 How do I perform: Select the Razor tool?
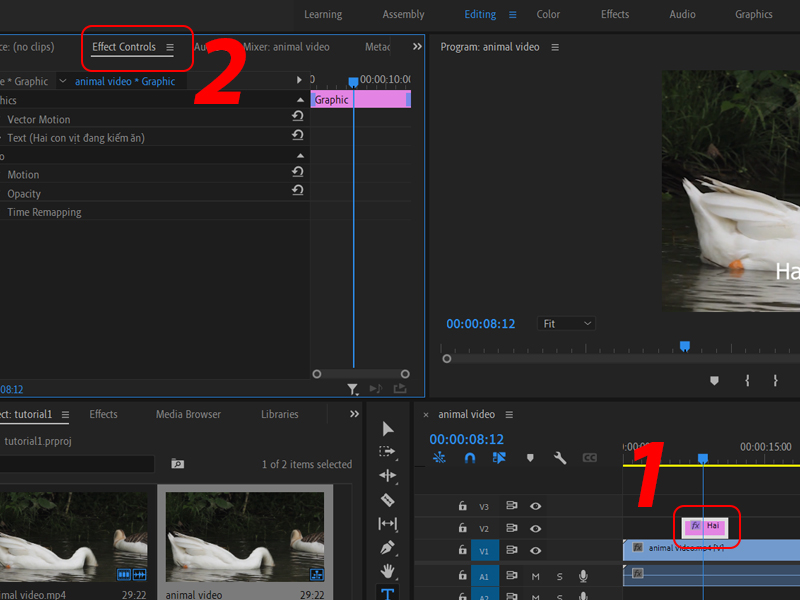pos(388,500)
